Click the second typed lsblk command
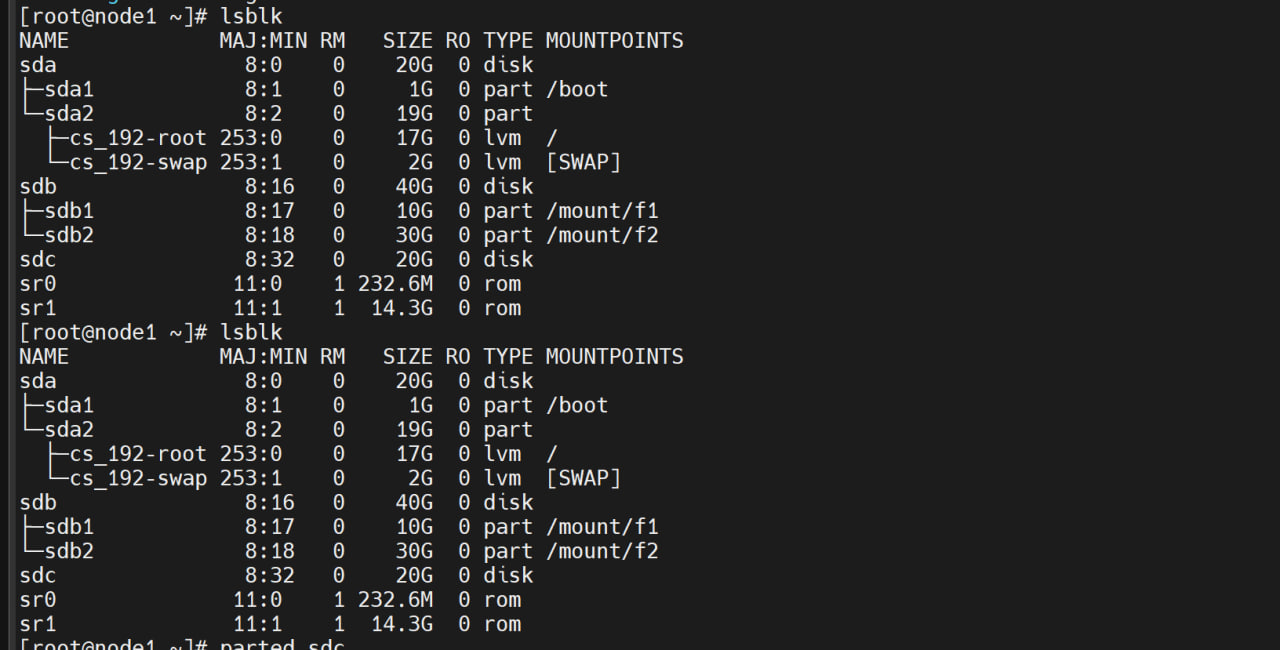Image resolution: width=1280 pixels, height=650 pixels. (x=251, y=332)
